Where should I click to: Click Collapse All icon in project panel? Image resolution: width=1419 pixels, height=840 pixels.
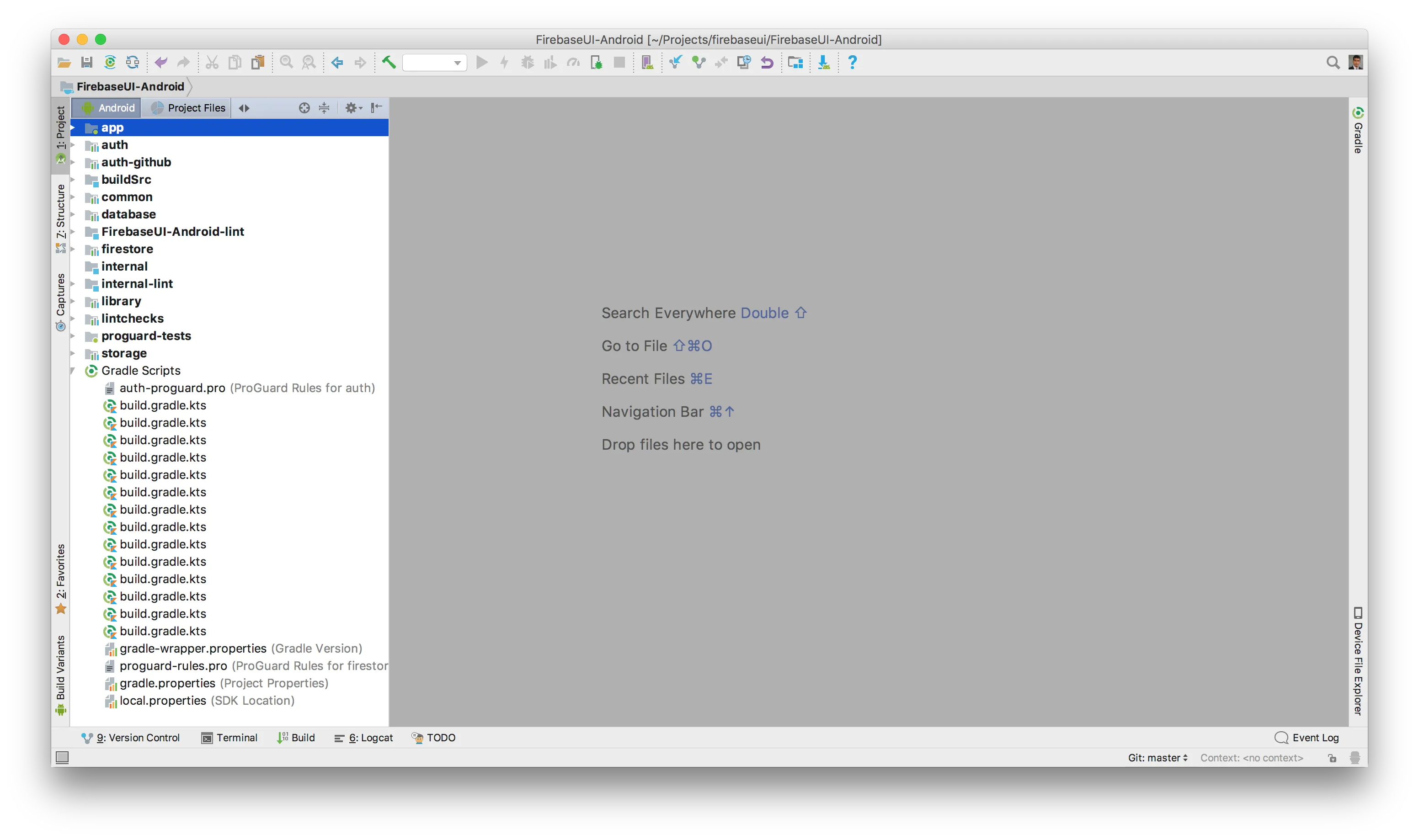pyautogui.click(x=324, y=107)
